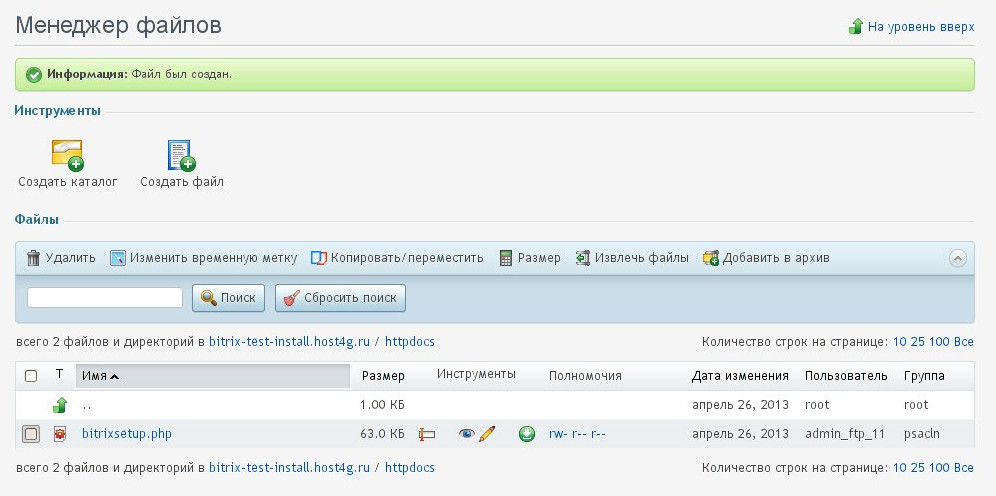This screenshot has width=996, height=496.
Task: Tick the select-all checkbox in table header
Action: [x=30, y=376]
